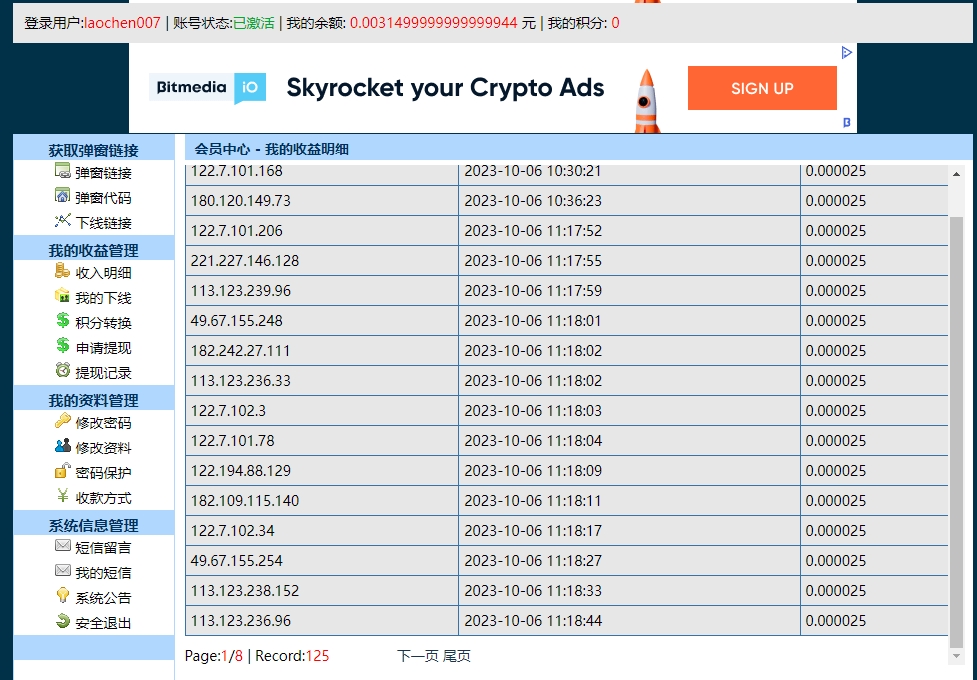Click the envelope icon beside 短信留言
The height and width of the screenshot is (680, 977).
point(62,547)
